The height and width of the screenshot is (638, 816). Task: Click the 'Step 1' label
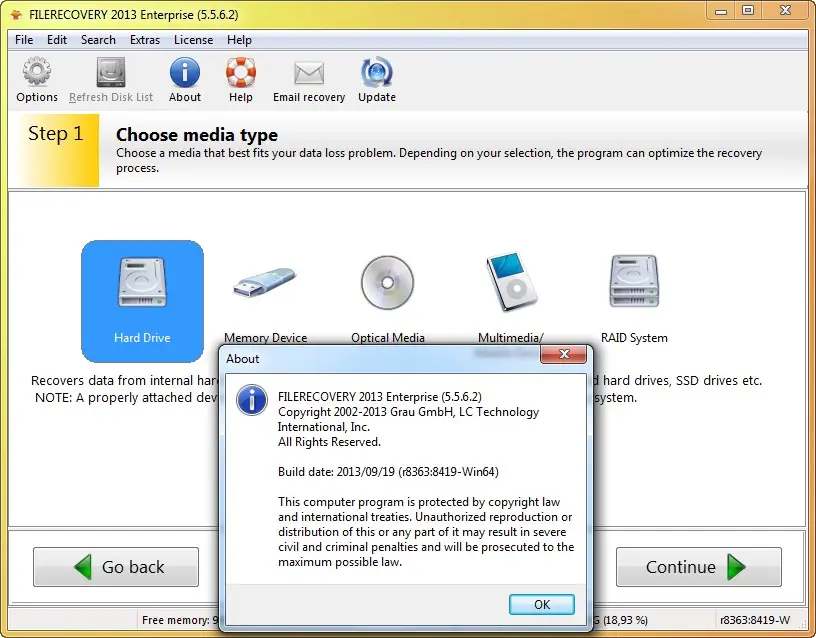[x=55, y=134]
